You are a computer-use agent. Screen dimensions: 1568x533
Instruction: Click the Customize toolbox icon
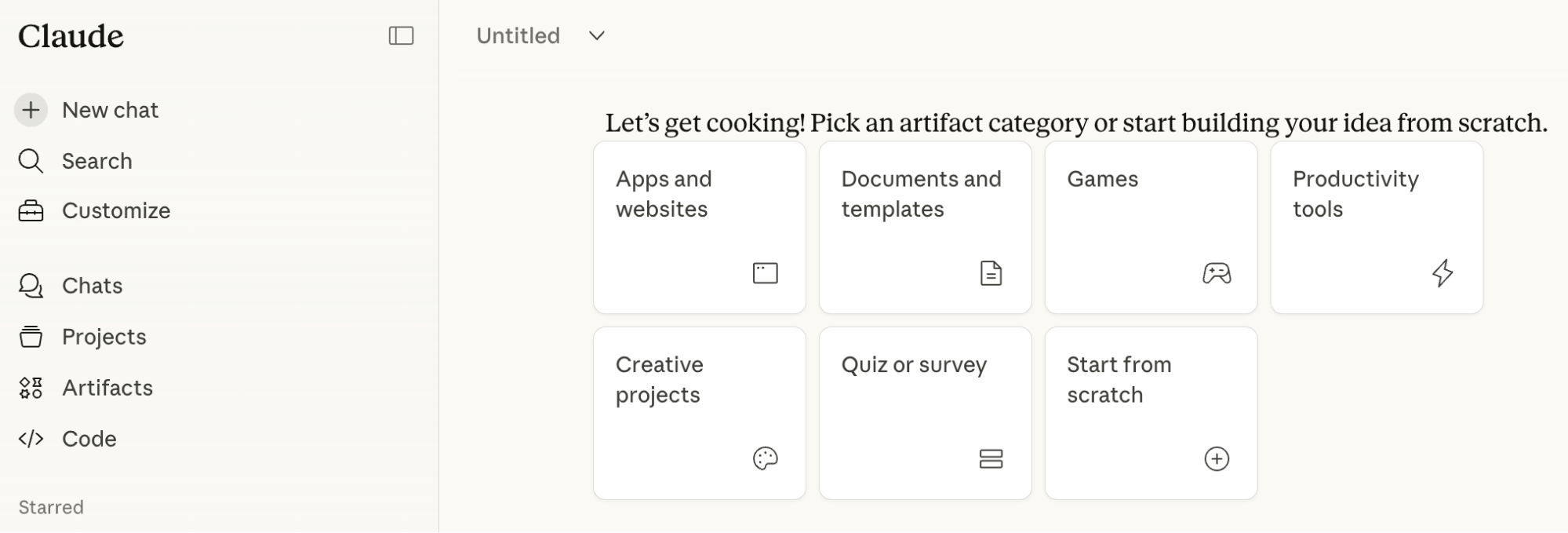pos(31,210)
